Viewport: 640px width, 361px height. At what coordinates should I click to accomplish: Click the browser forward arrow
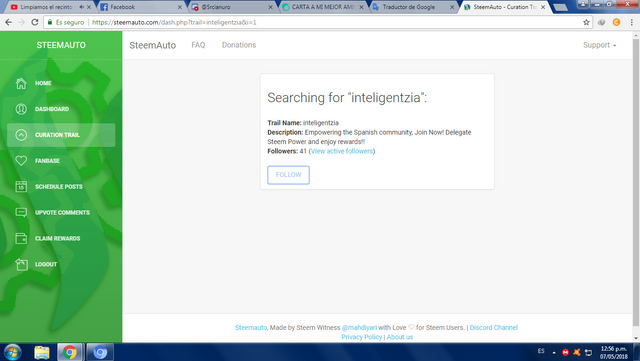(22, 22)
